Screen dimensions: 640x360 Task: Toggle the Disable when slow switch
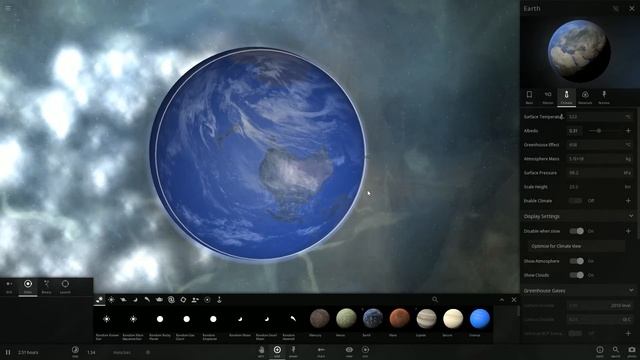577,231
